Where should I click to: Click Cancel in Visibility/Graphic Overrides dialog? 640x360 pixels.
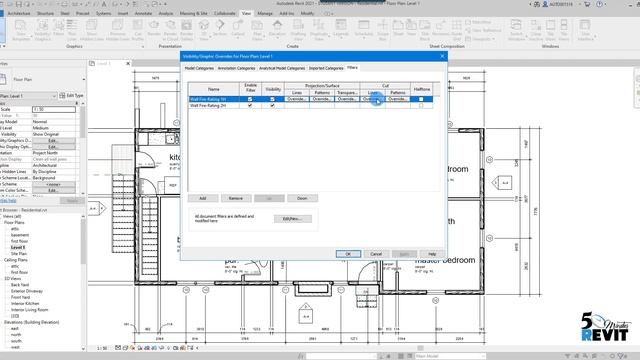click(x=376, y=254)
